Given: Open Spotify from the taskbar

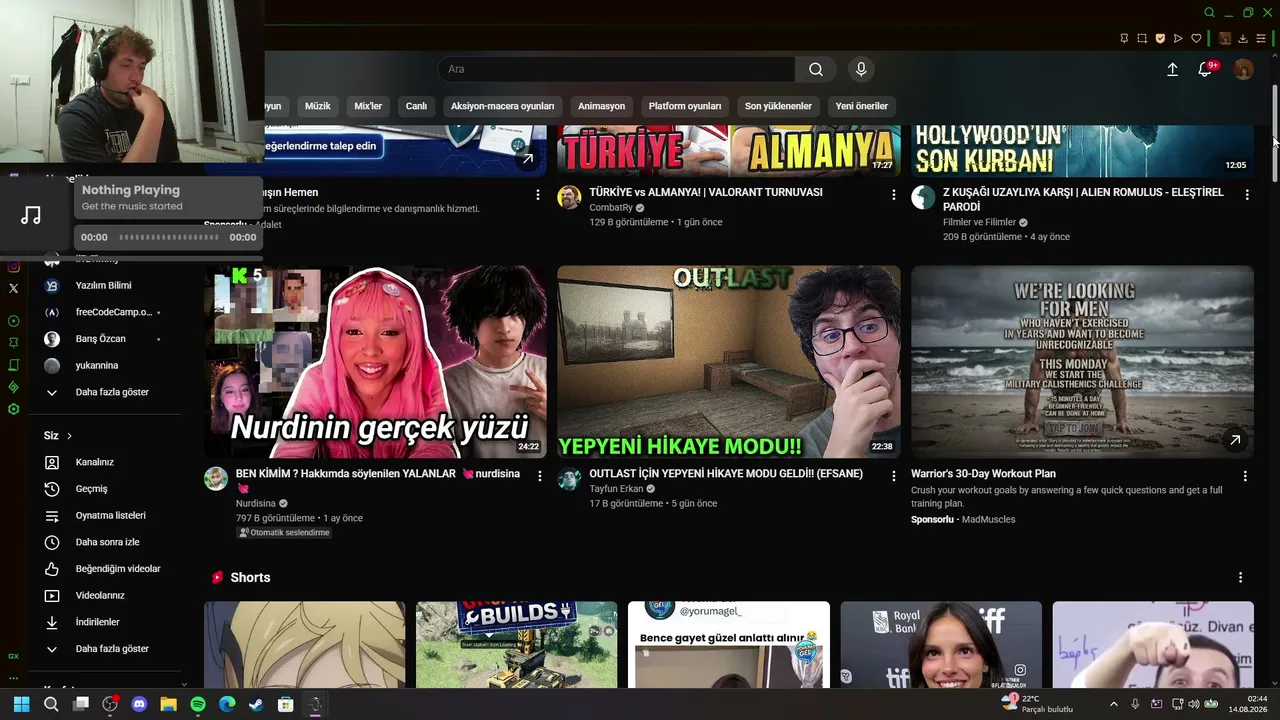Looking at the screenshot, I should pyautogui.click(x=198, y=704).
